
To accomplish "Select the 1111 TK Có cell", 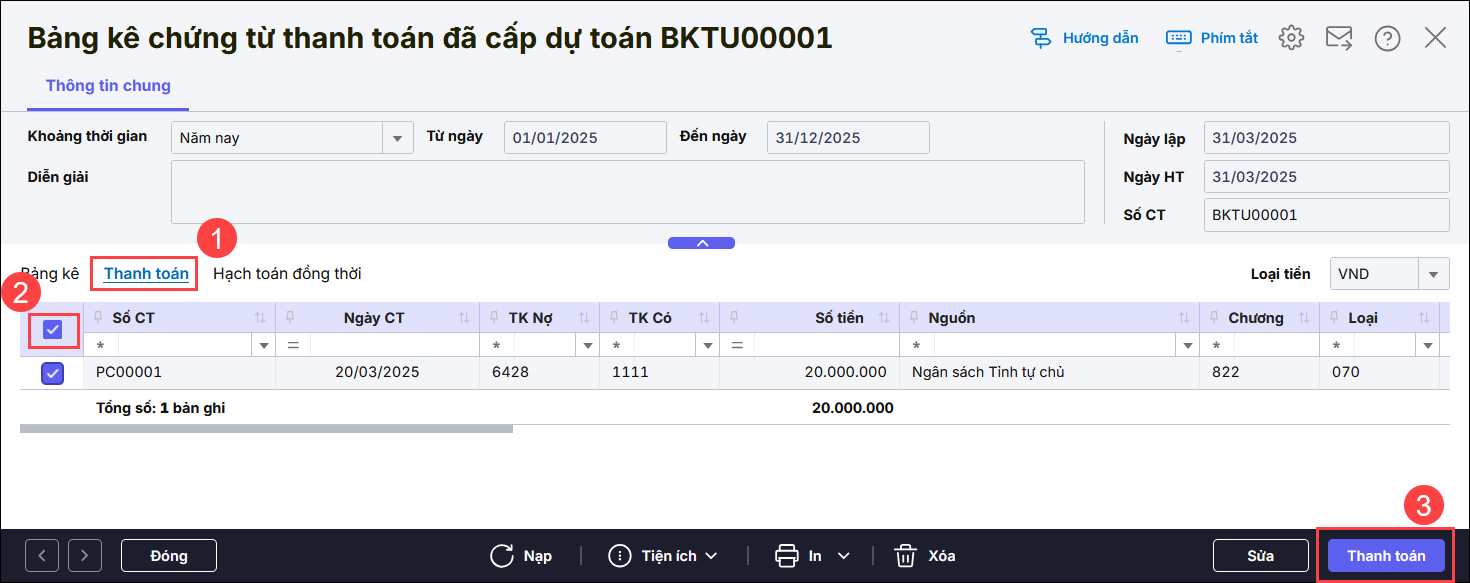I will (660, 373).
